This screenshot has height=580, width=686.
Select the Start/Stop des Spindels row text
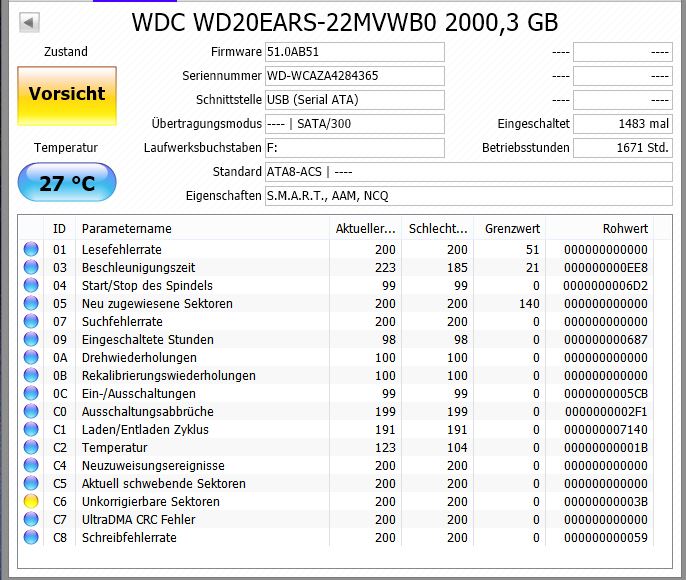tap(147, 286)
